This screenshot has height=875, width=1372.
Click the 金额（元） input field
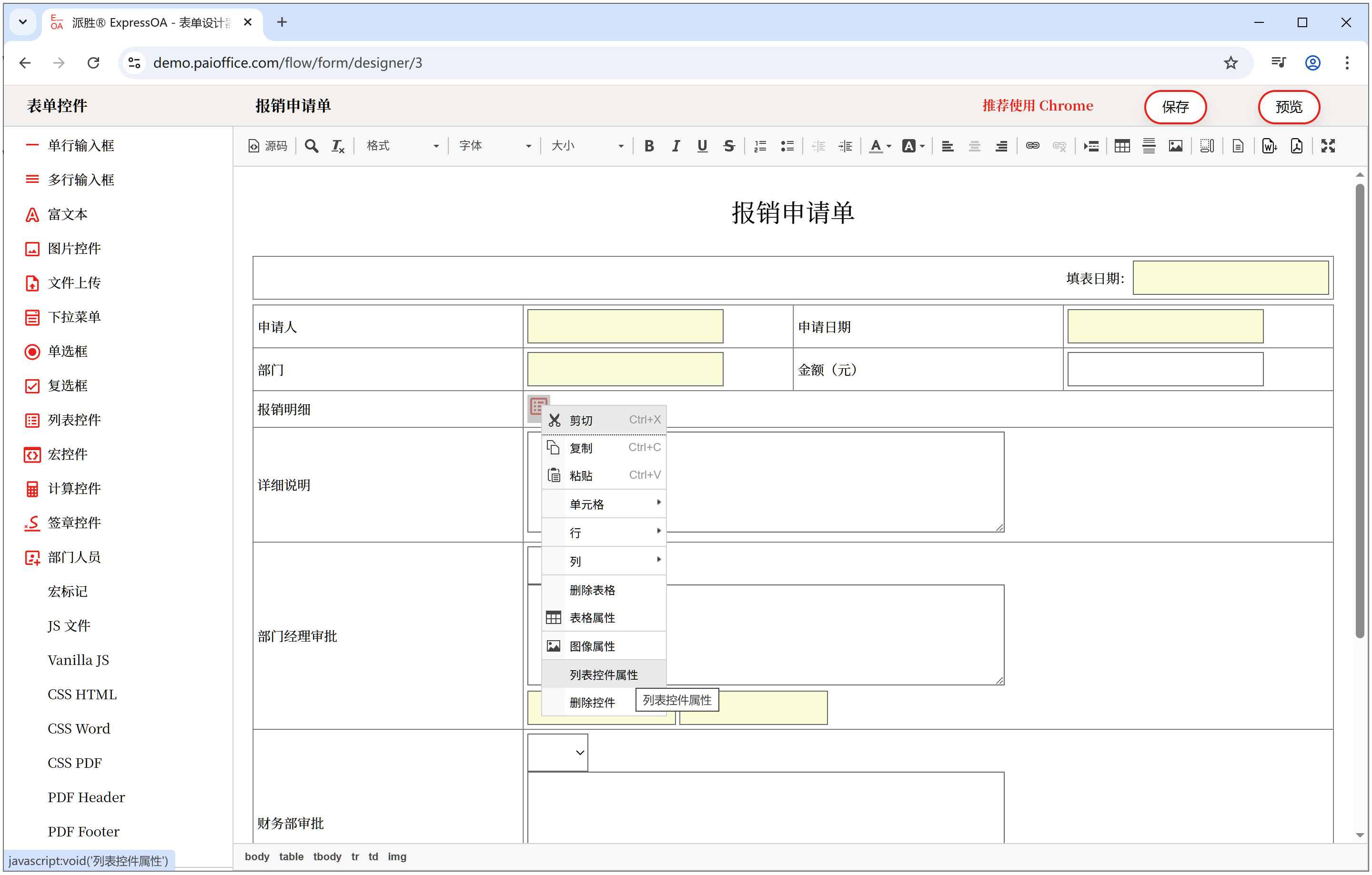(x=1165, y=369)
